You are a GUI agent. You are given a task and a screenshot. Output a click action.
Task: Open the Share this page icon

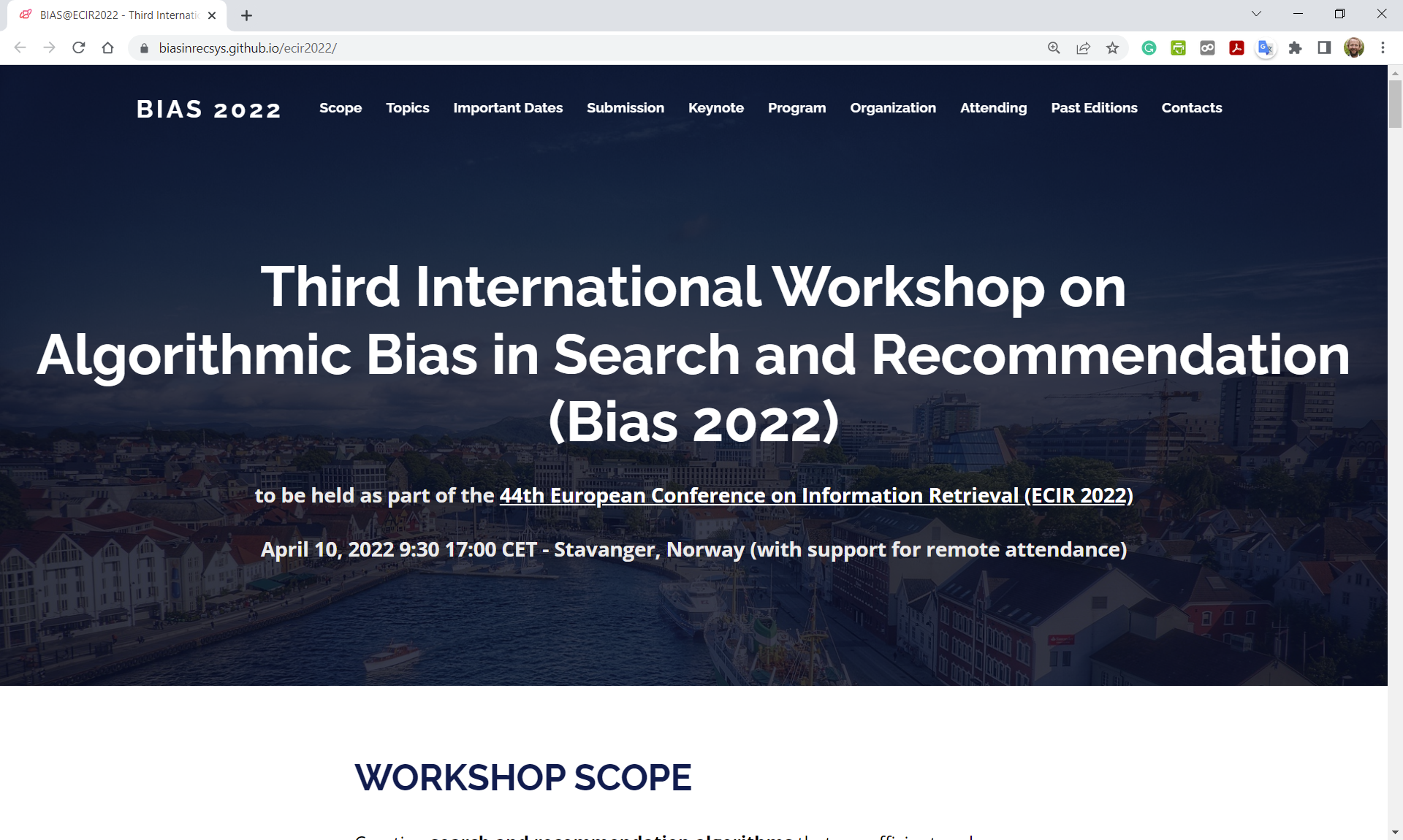[x=1083, y=47]
